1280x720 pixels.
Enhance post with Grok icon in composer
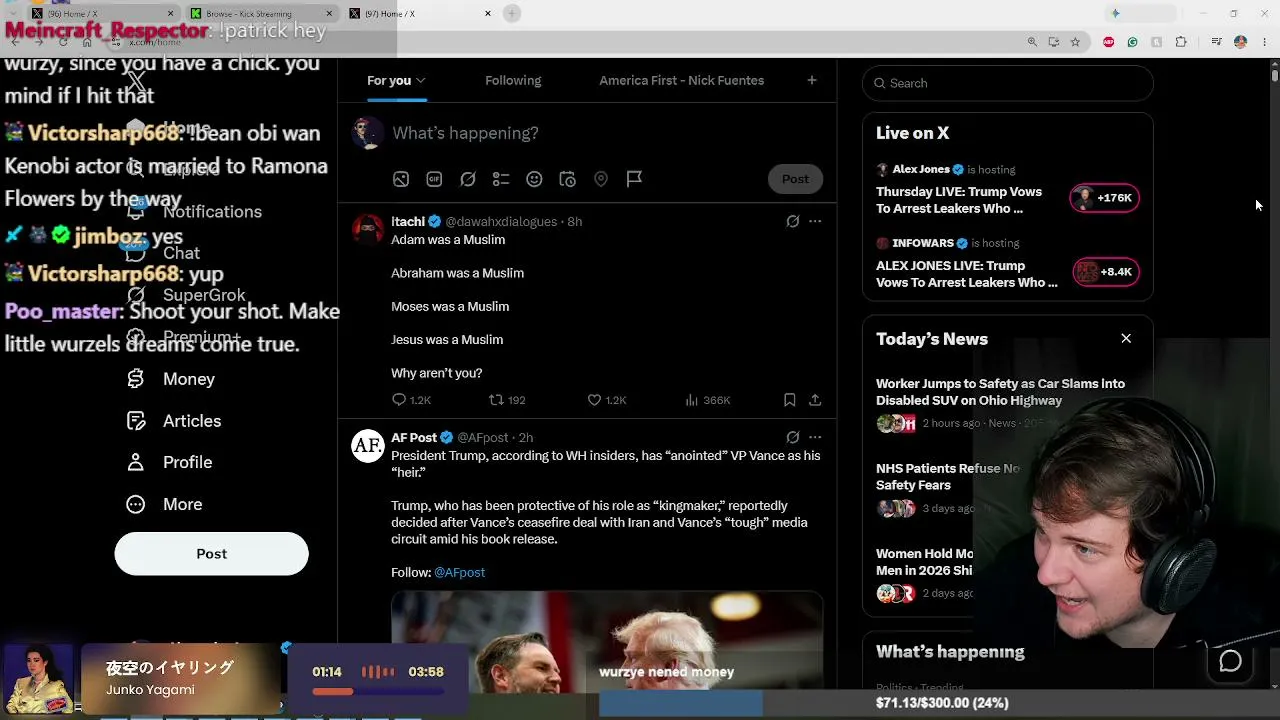pos(467,179)
